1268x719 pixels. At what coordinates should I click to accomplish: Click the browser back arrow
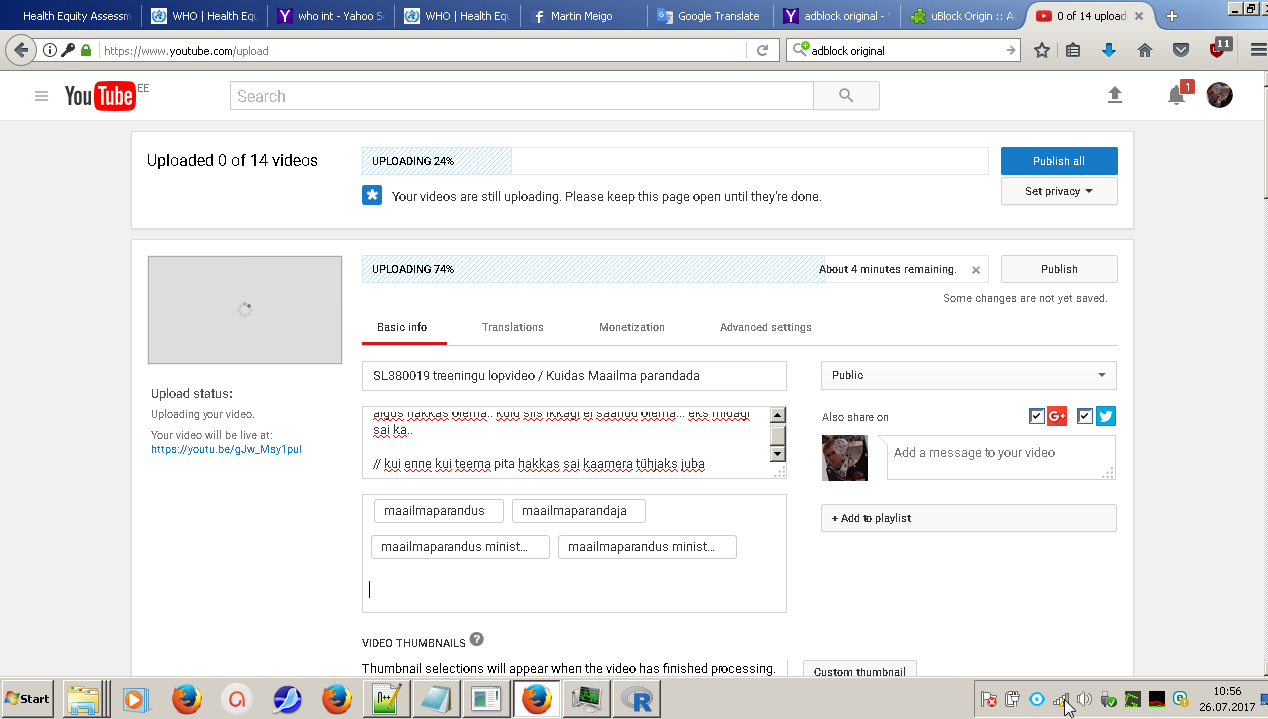21,50
